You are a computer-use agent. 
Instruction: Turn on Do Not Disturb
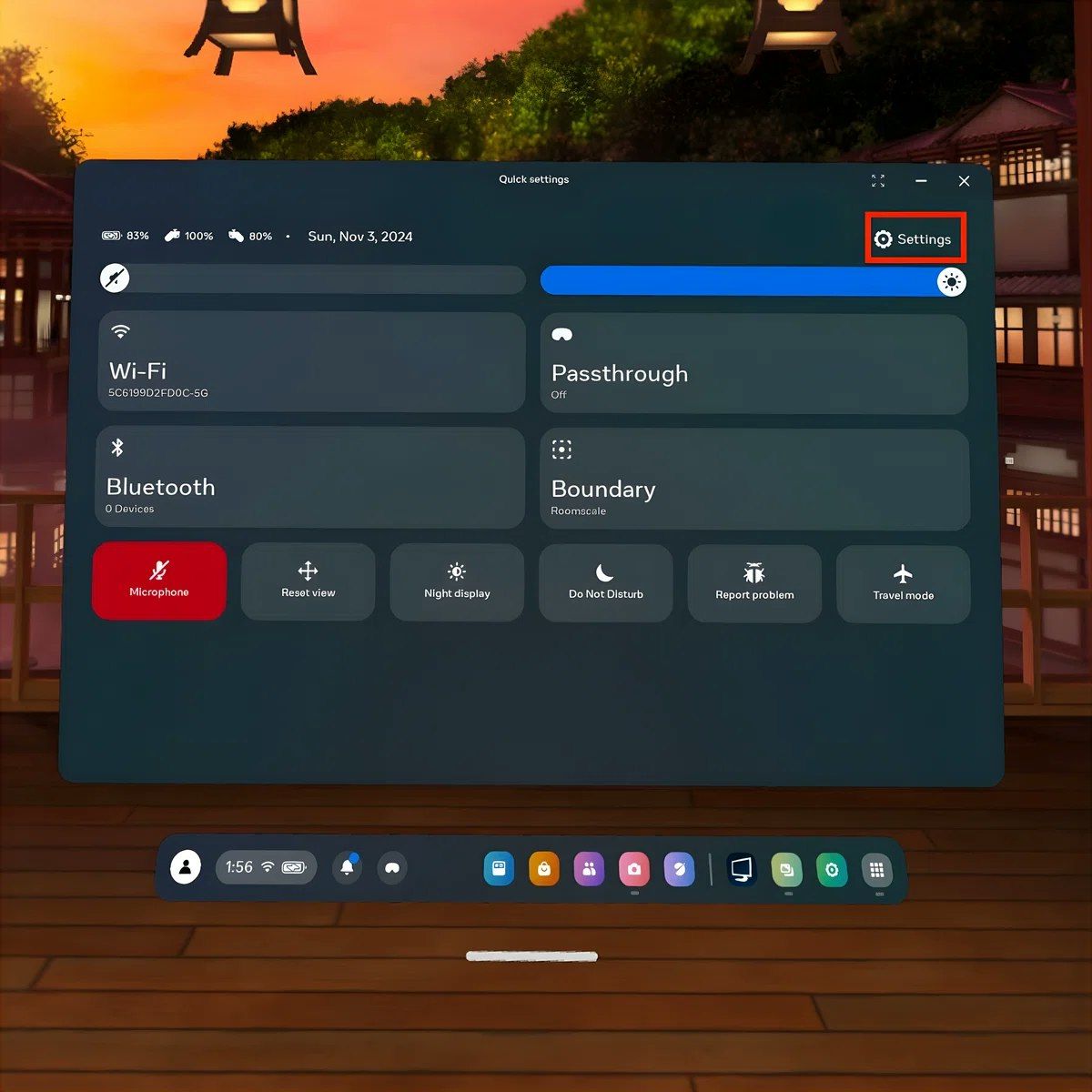pos(605,582)
